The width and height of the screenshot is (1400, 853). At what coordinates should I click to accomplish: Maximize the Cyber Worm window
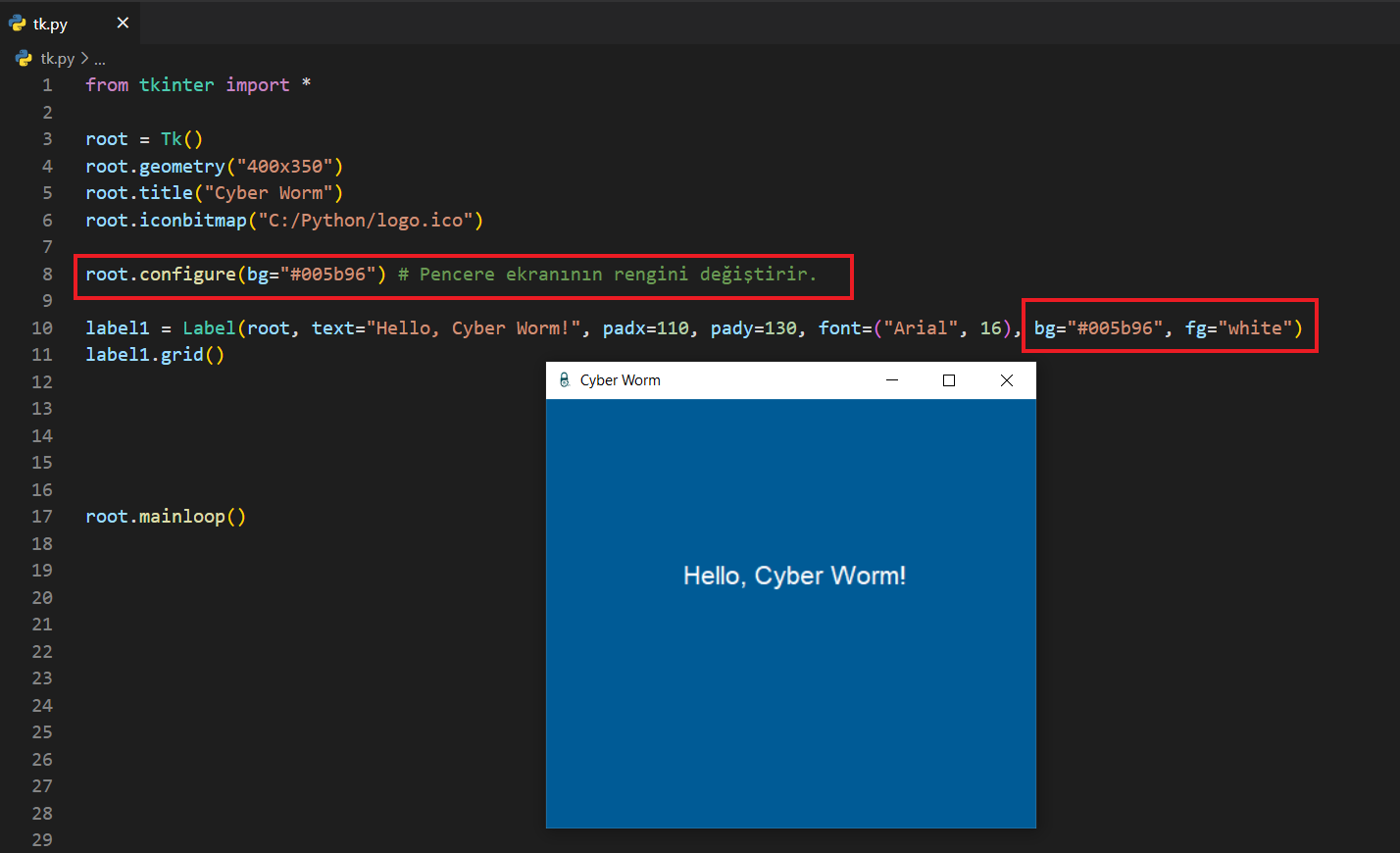(x=949, y=380)
